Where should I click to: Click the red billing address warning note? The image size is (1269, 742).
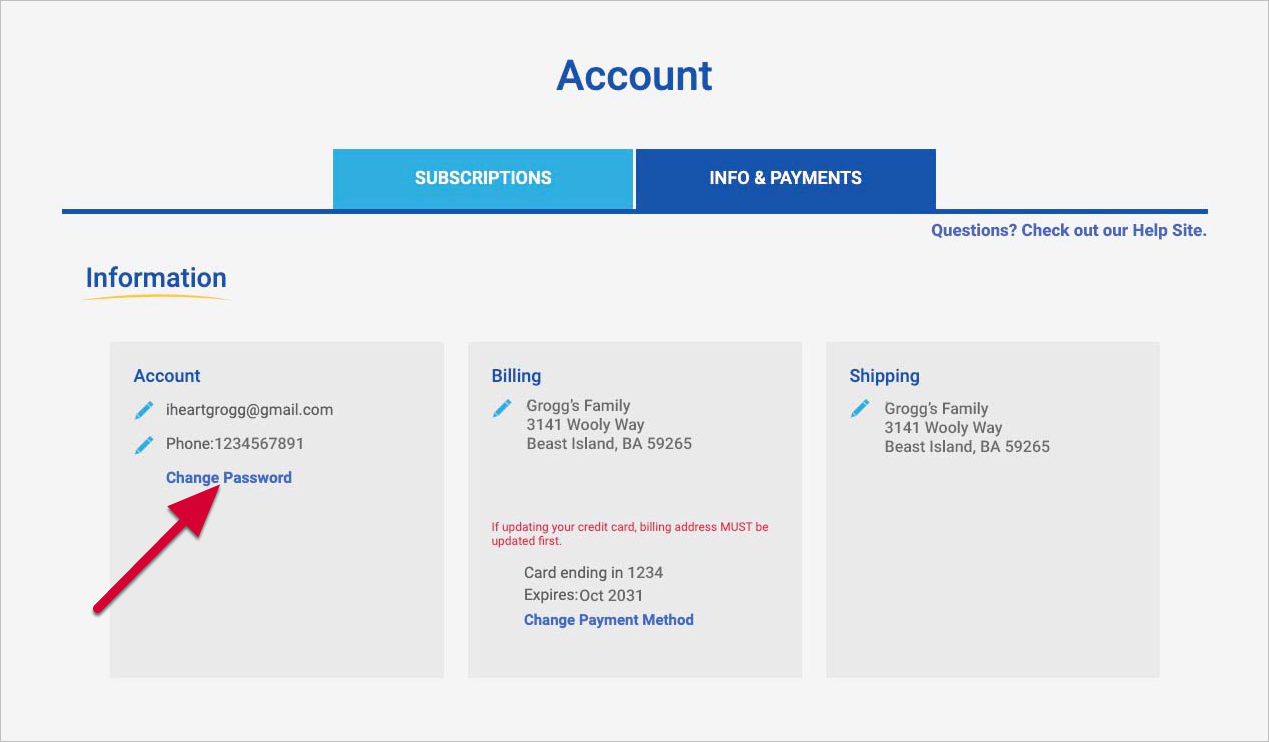[630, 534]
